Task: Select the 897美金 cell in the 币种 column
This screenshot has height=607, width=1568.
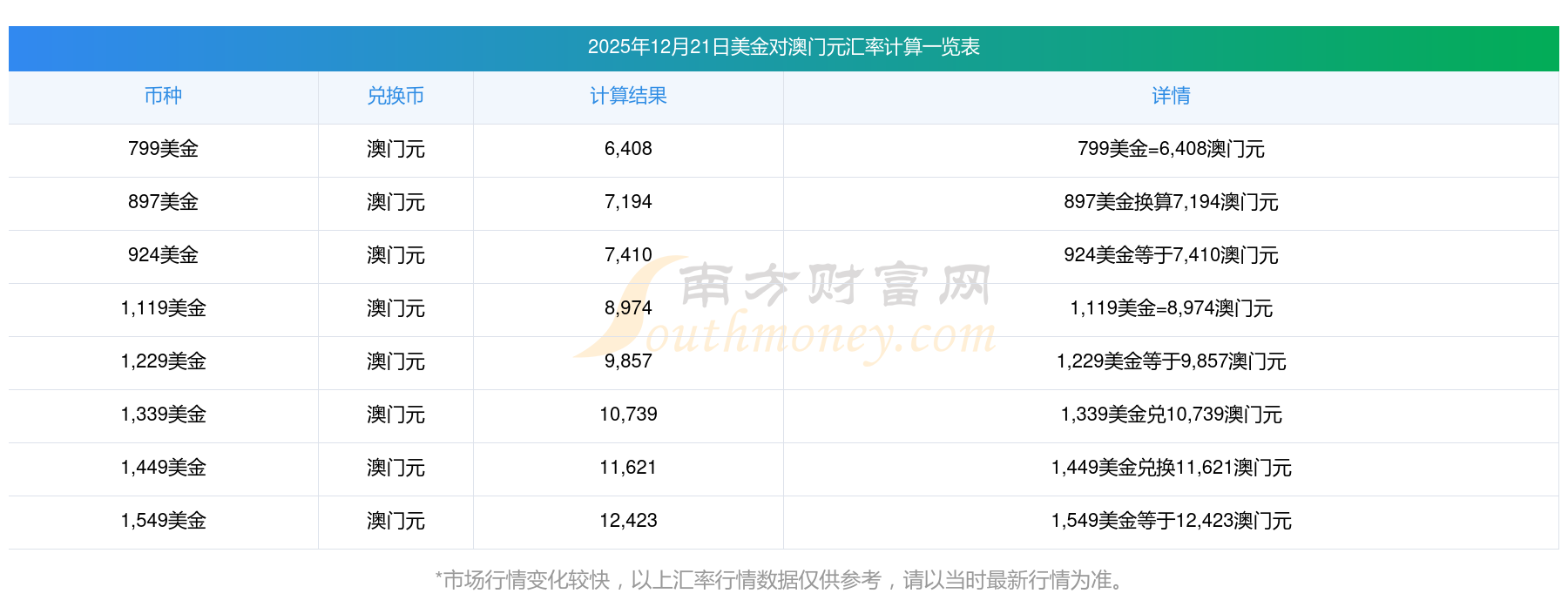Action: pos(163,202)
